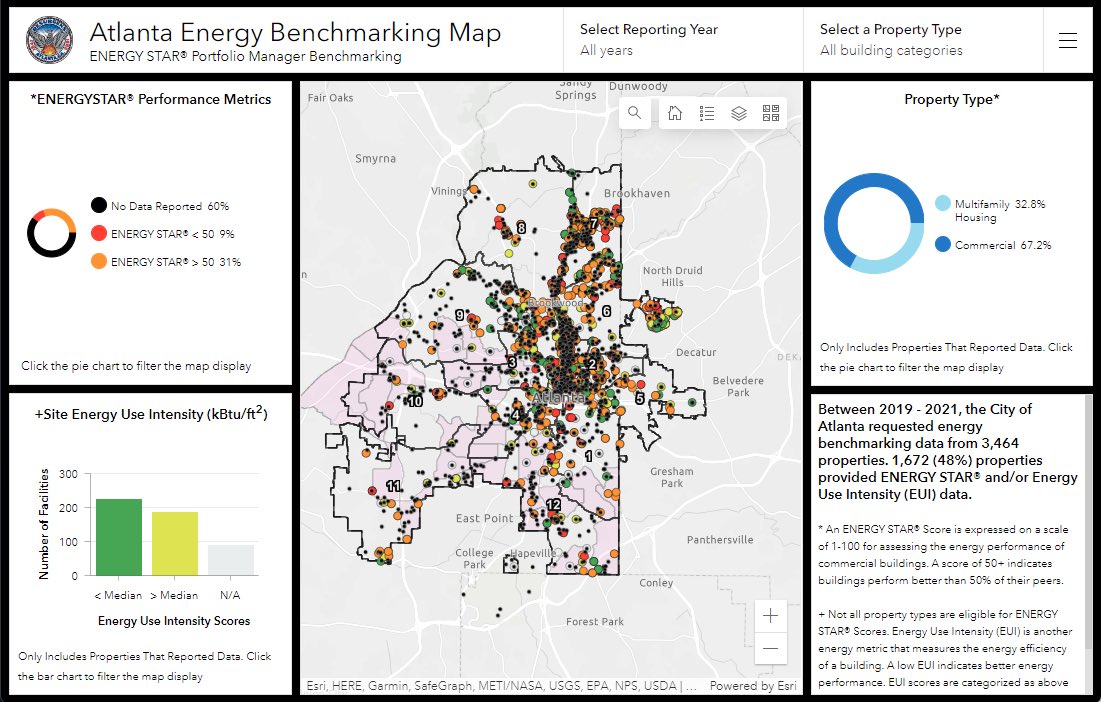The height and width of the screenshot is (702, 1101).
Task: Click the Esri, HERE, Garmin attribution text
Action: [501, 686]
